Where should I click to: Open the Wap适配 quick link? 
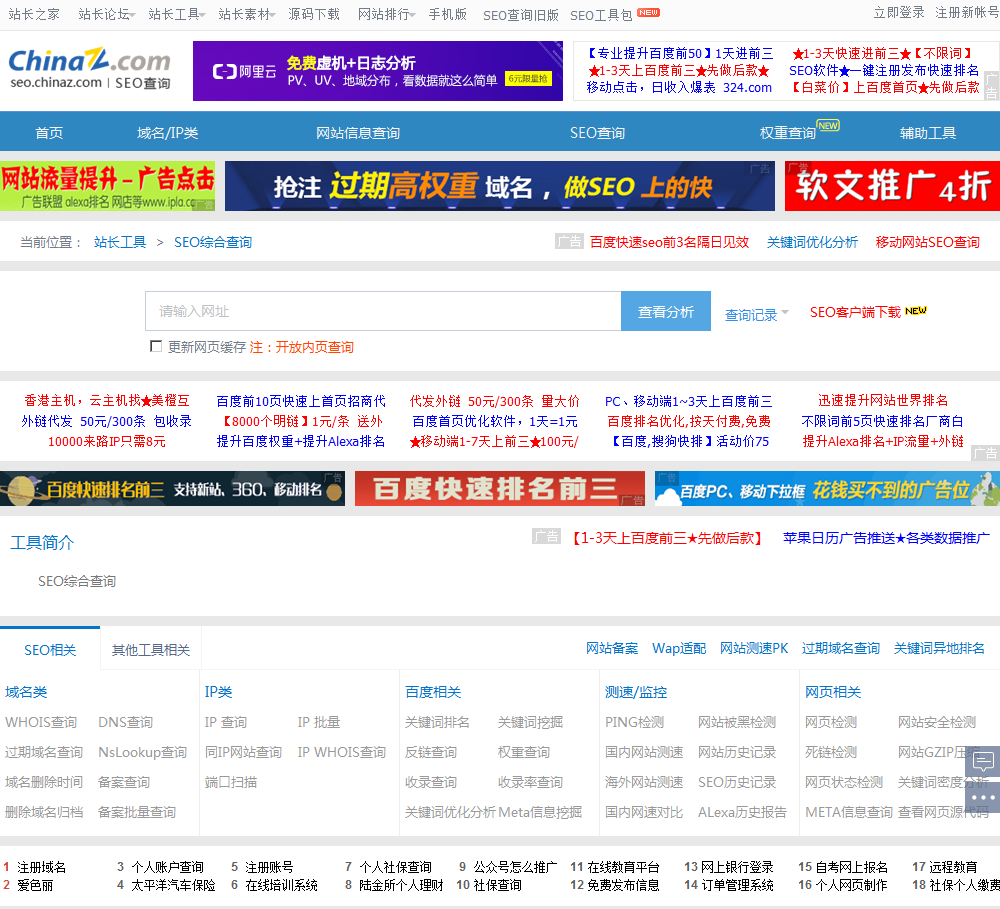(x=679, y=648)
